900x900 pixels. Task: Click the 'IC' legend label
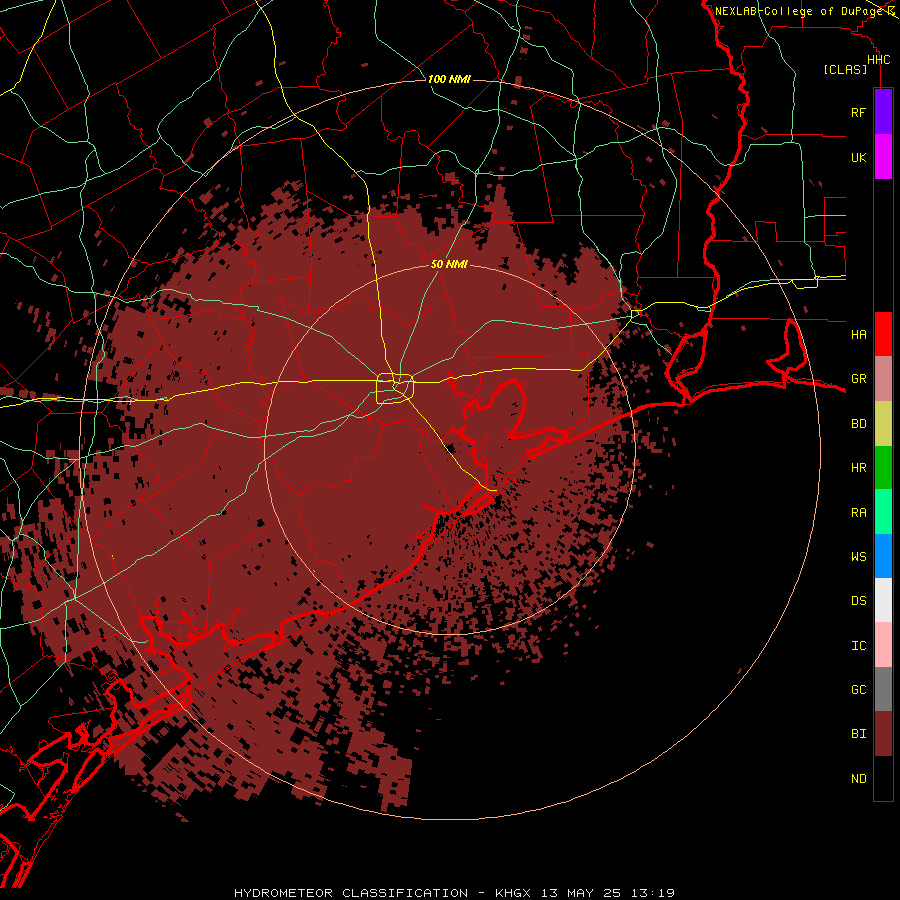[x=858, y=646]
